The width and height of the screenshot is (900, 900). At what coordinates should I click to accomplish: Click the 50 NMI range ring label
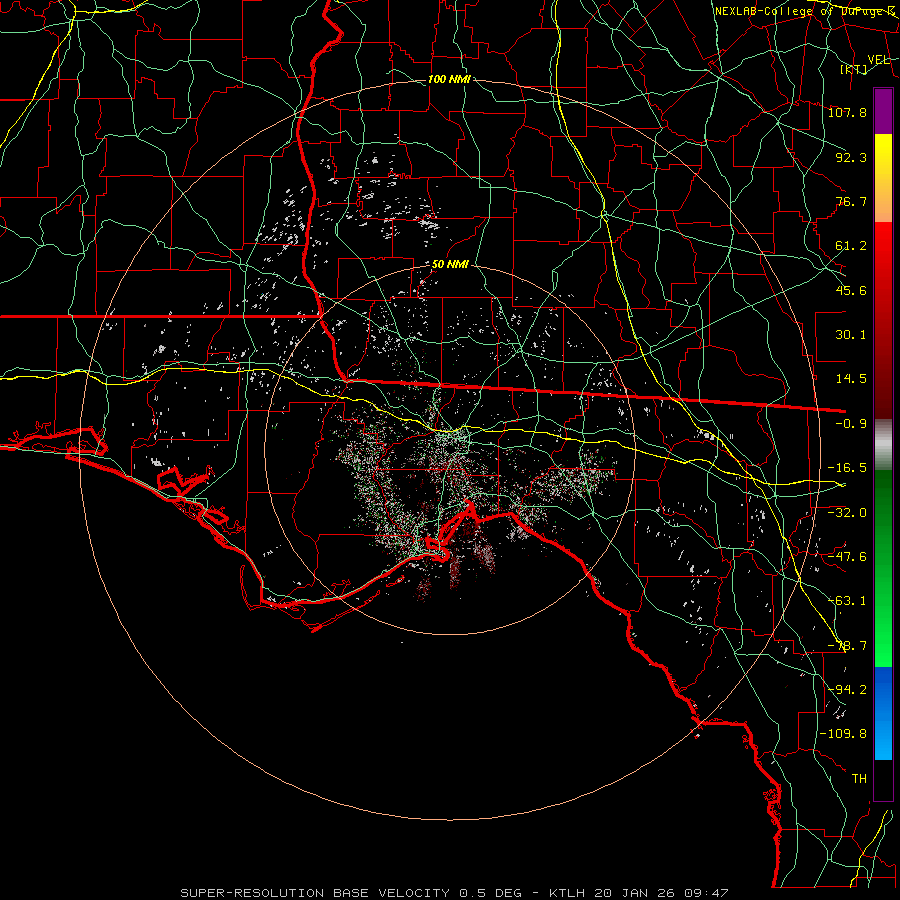point(450,265)
